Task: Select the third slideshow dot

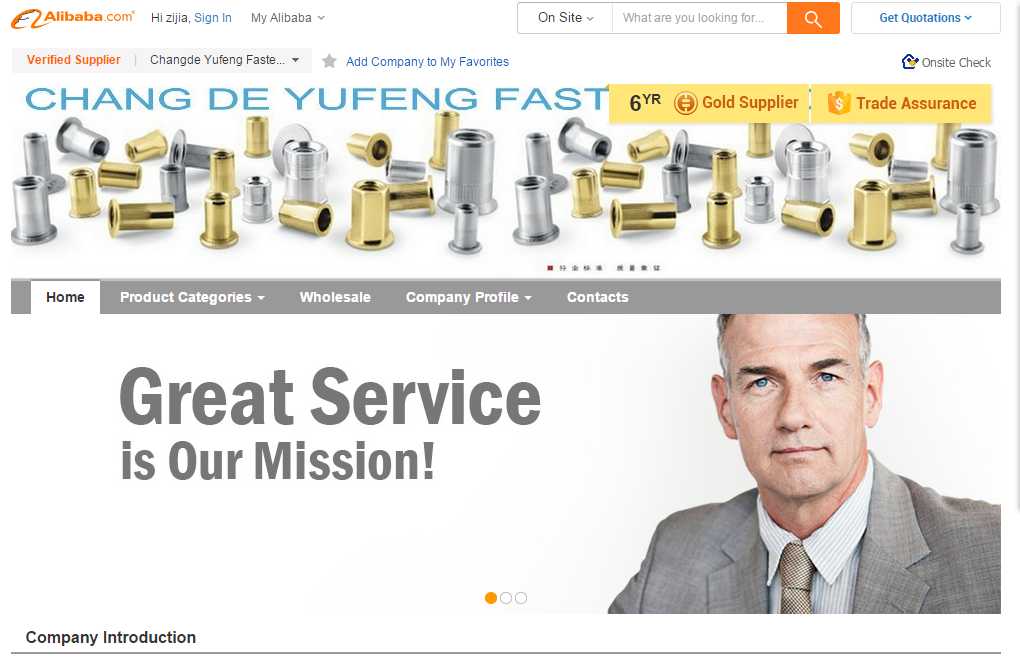Action: point(521,598)
